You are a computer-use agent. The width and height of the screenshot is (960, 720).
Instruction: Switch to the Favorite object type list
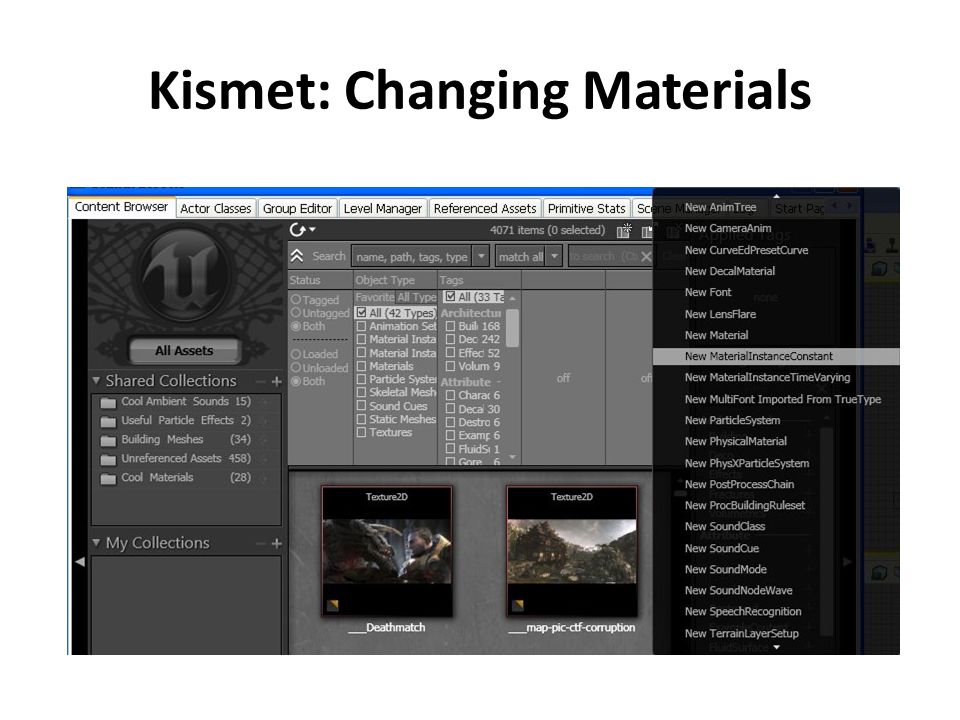tap(375, 297)
